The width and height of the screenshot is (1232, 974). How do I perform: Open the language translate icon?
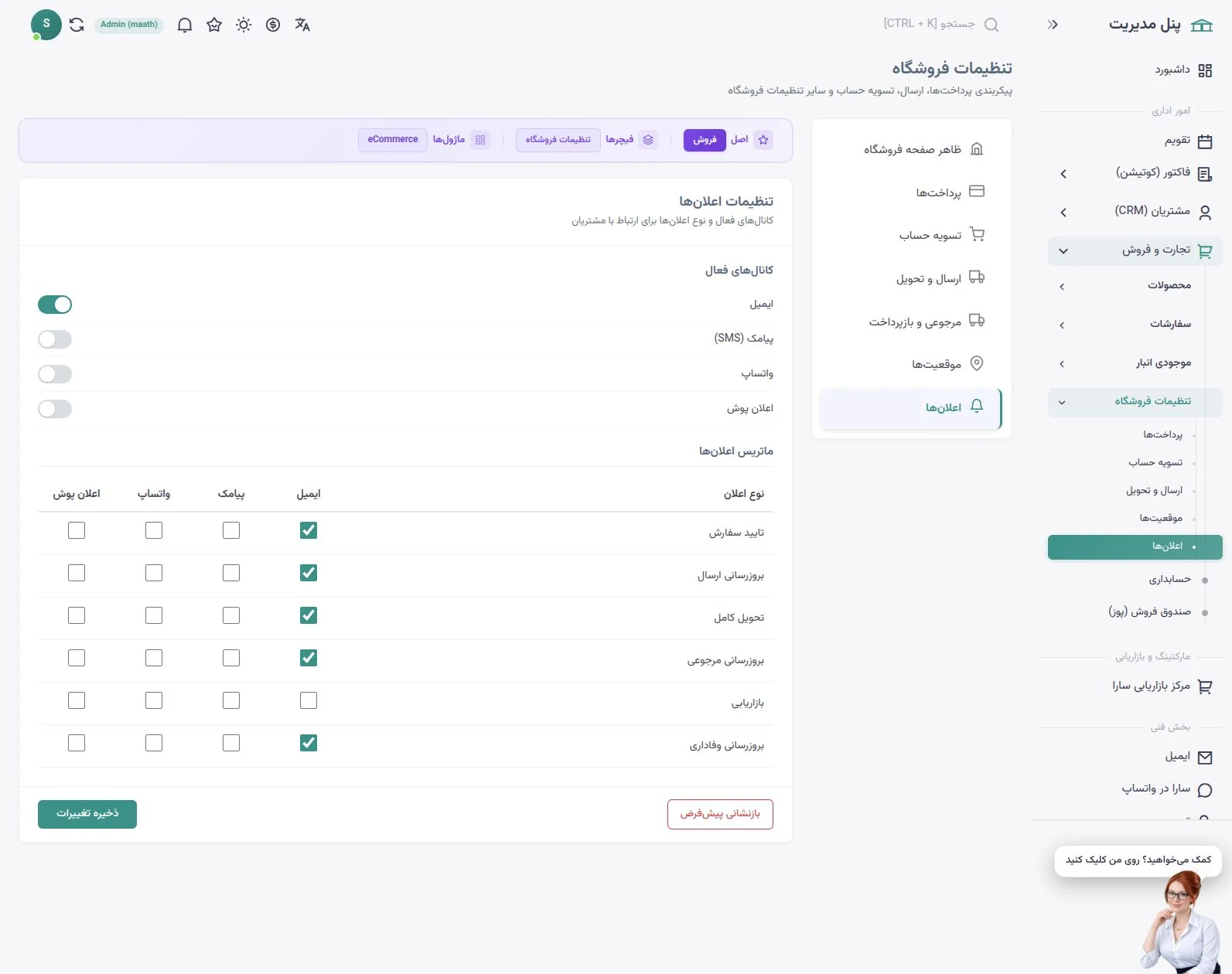pos(302,25)
